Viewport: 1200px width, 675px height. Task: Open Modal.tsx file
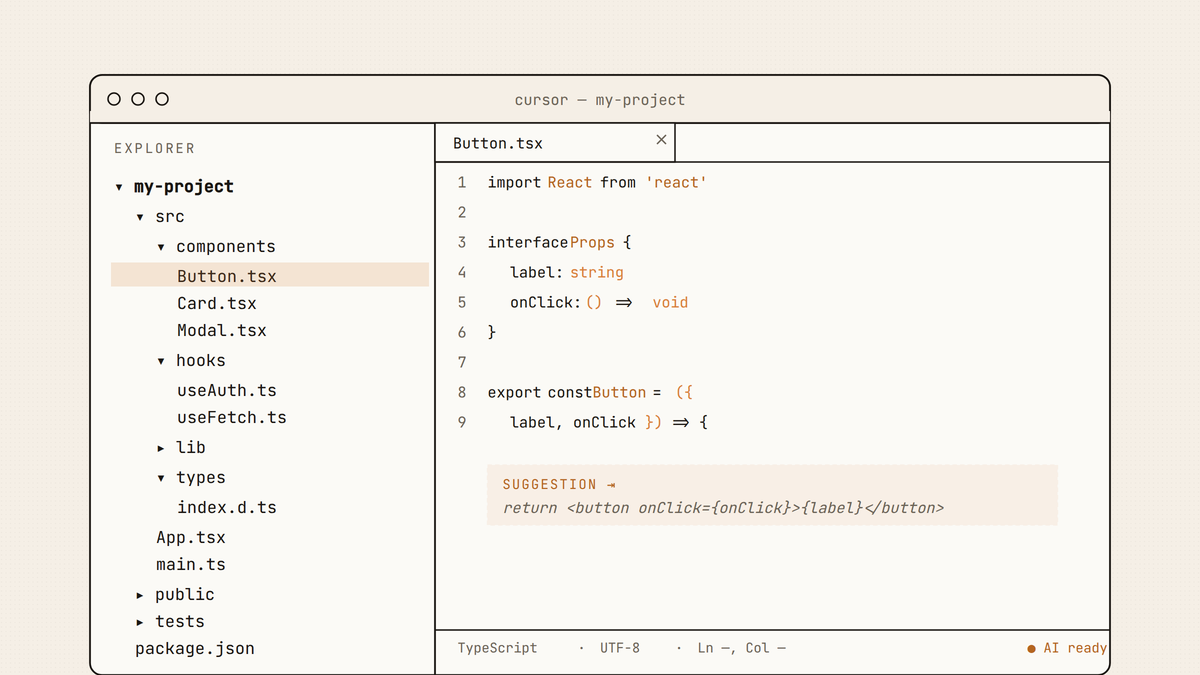click(222, 330)
